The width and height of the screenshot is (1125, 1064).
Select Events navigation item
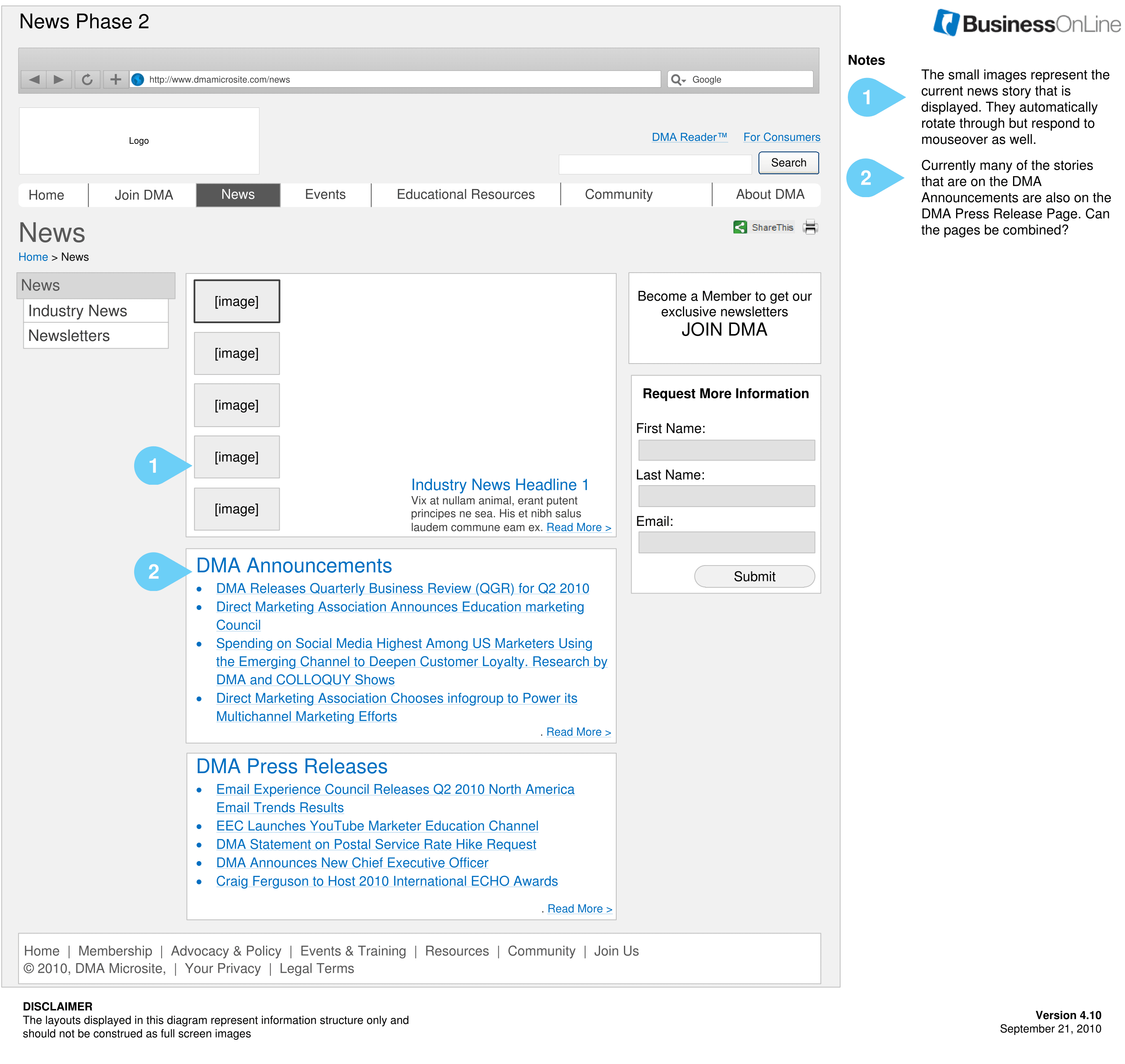pos(325,195)
